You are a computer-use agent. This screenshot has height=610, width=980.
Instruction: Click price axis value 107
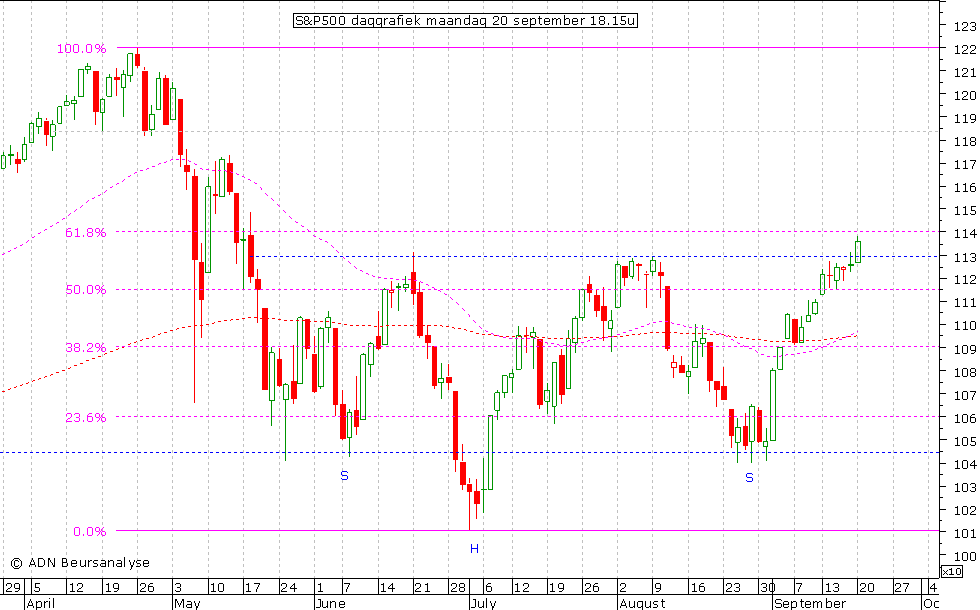[x=965, y=395]
